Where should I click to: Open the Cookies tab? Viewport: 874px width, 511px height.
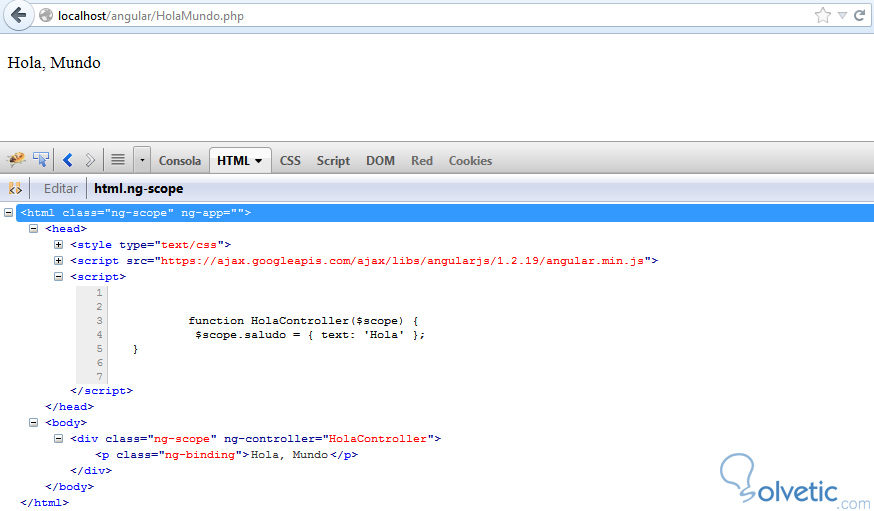[470, 160]
